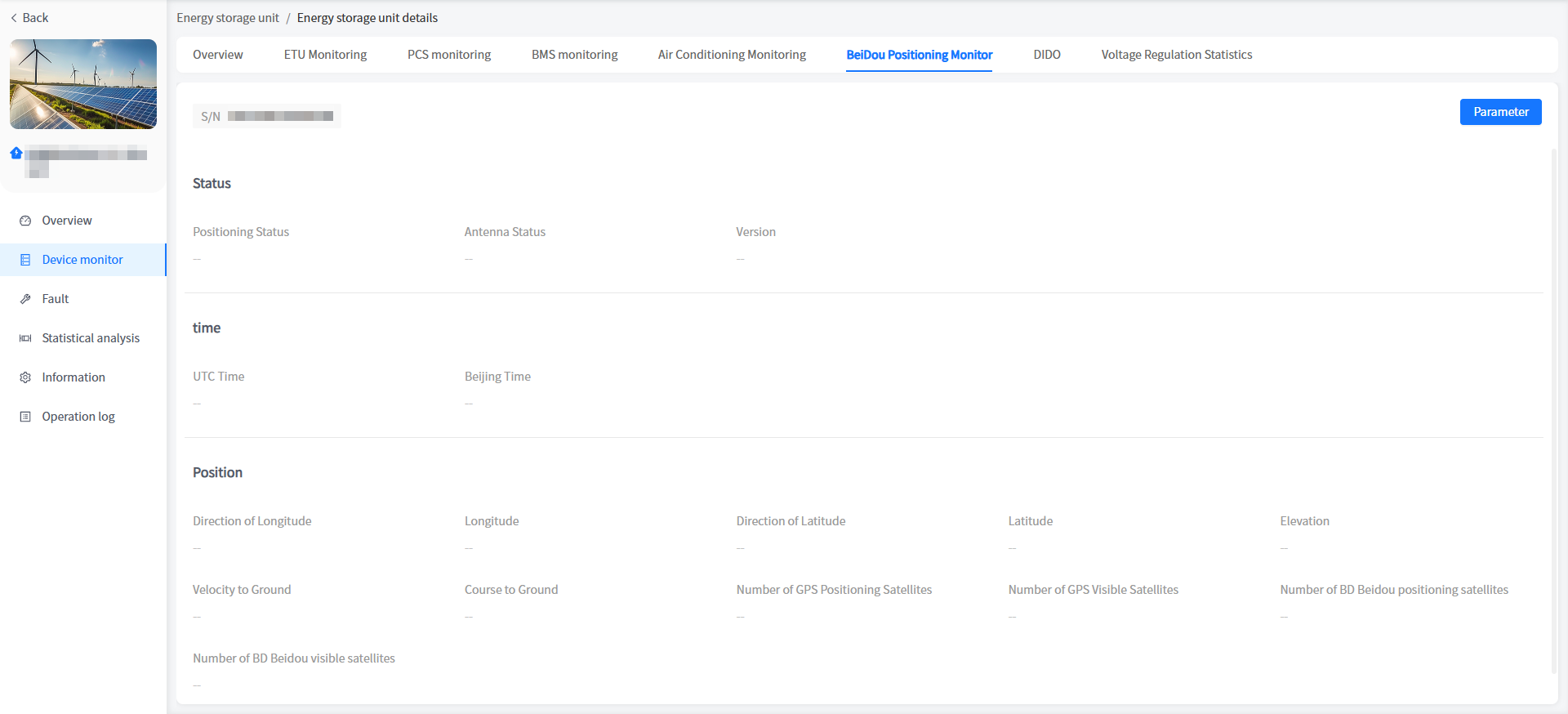The height and width of the screenshot is (714, 1568).
Task: Click the Back arrow chevron
Action: 14,18
